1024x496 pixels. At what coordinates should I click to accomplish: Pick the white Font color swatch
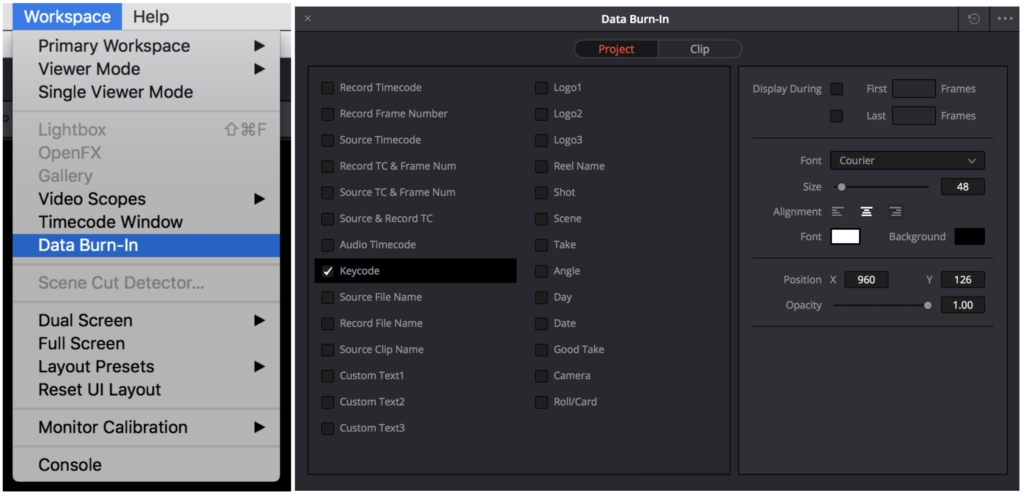point(845,236)
